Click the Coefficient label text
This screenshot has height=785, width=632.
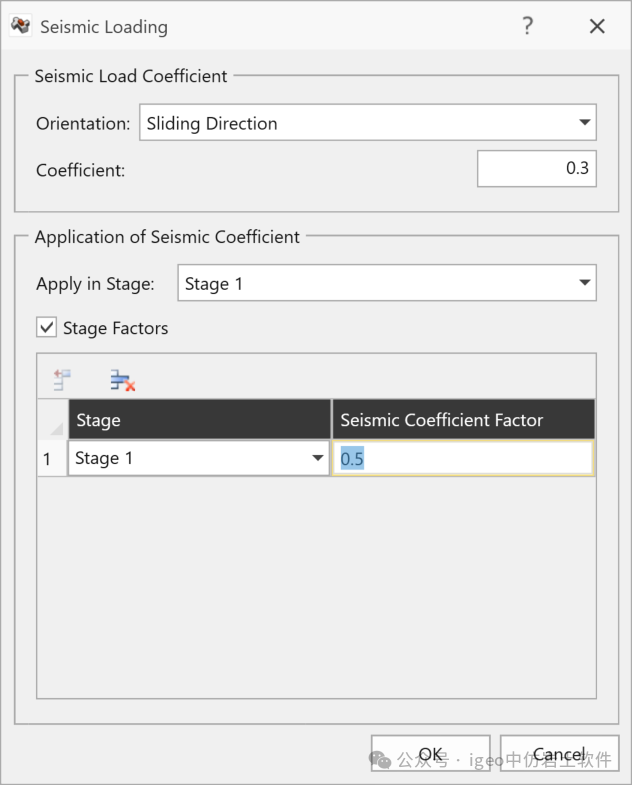click(81, 170)
